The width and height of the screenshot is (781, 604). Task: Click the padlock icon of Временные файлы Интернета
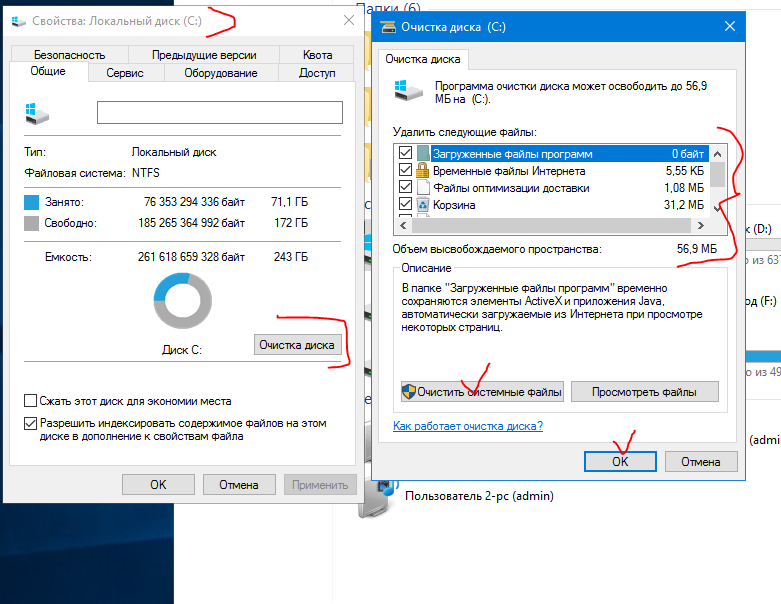pos(422,170)
